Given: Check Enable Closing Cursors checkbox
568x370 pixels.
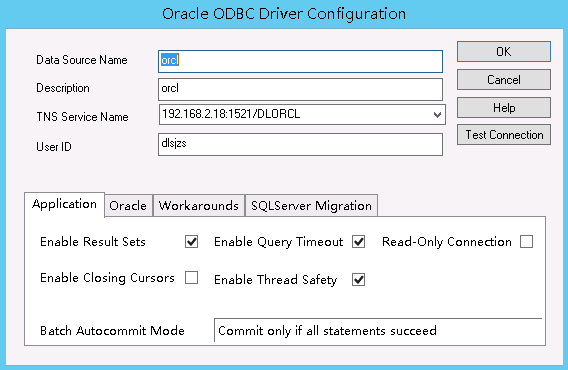Looking at the screenshot, I should tap(191, 278).
